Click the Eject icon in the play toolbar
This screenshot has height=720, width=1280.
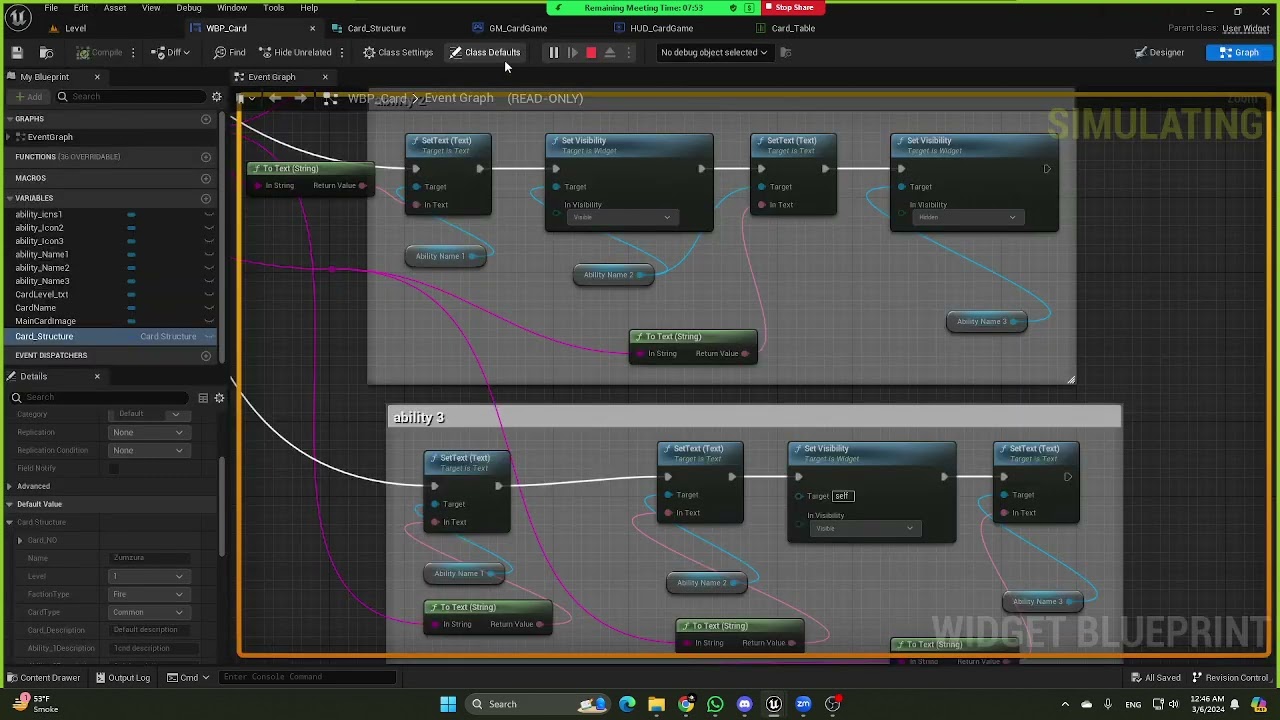610,52
